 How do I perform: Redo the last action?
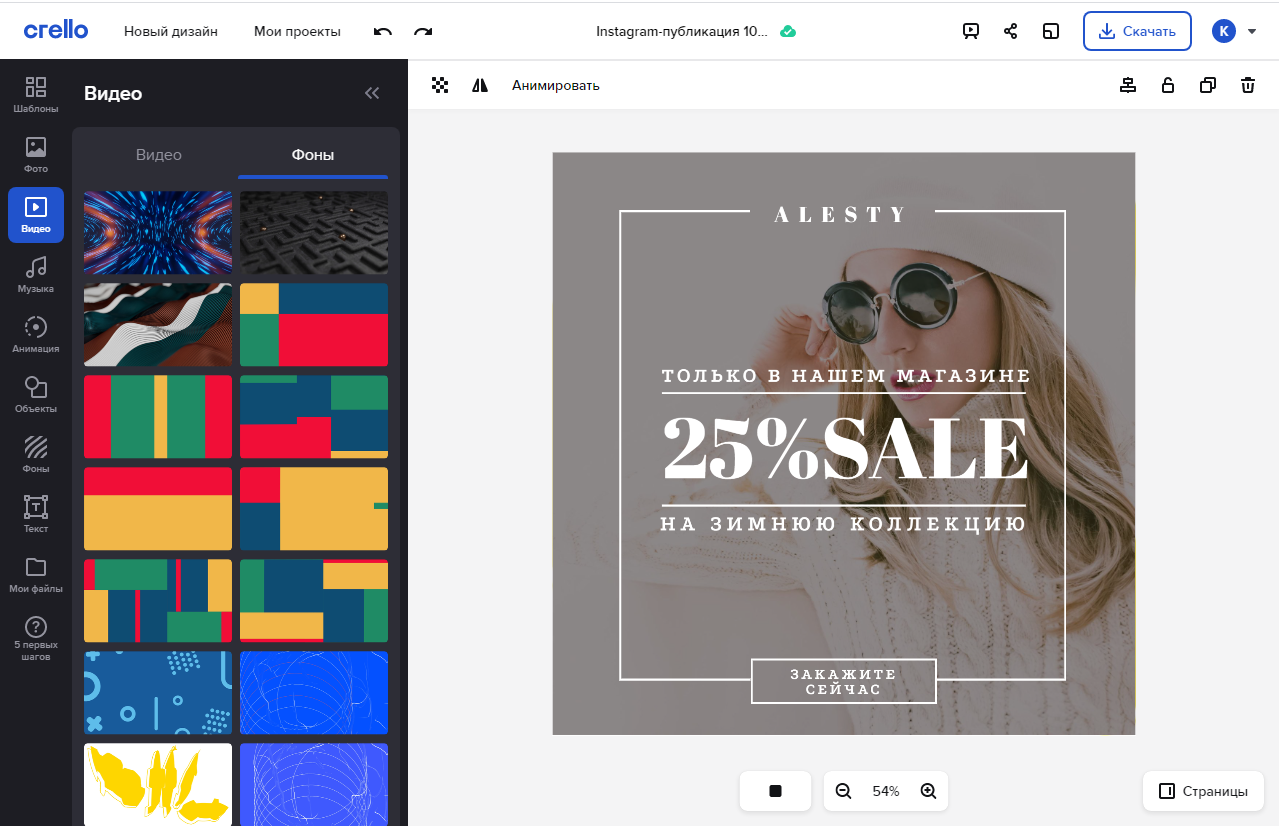tap(423, 32)
